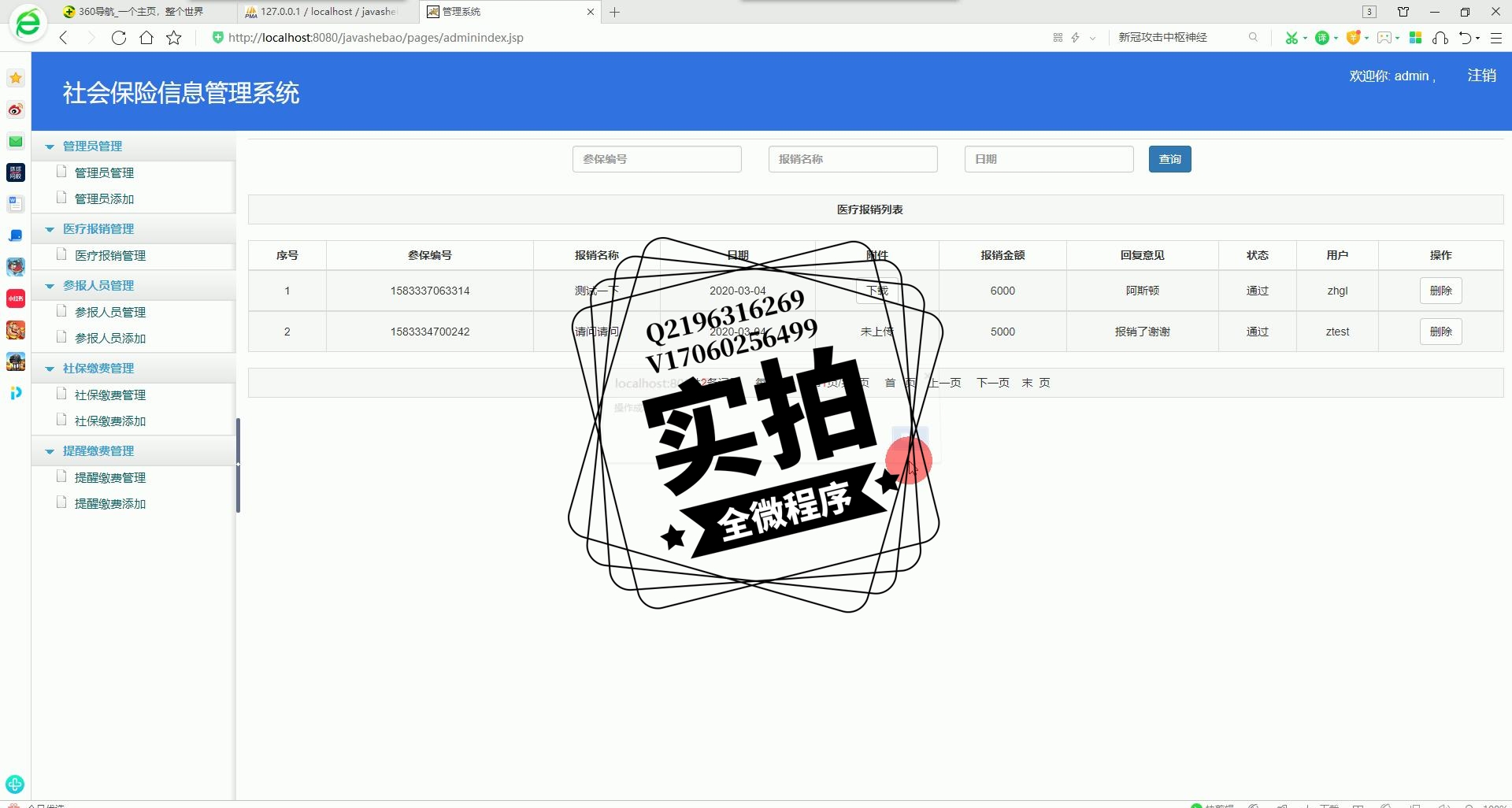
Task: Close the 管理系统 tab
Action: point(591,12)
